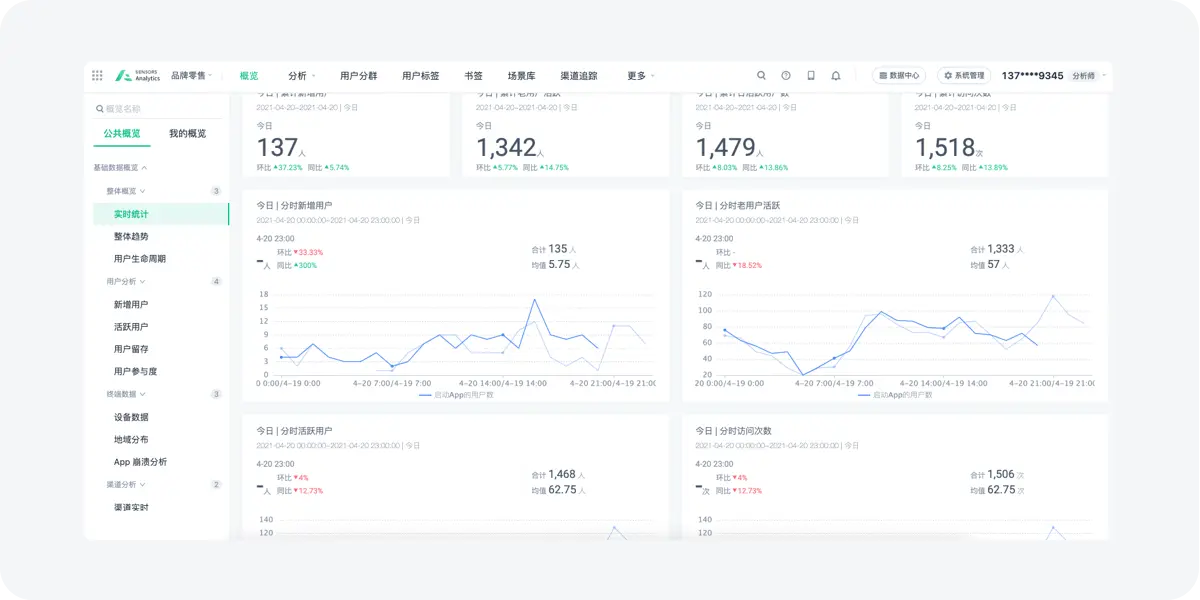This screenshot has width=1200, height=600.
Task: Open the 场景库 tab
Action: pyautogui.click(x=521, y=75)
